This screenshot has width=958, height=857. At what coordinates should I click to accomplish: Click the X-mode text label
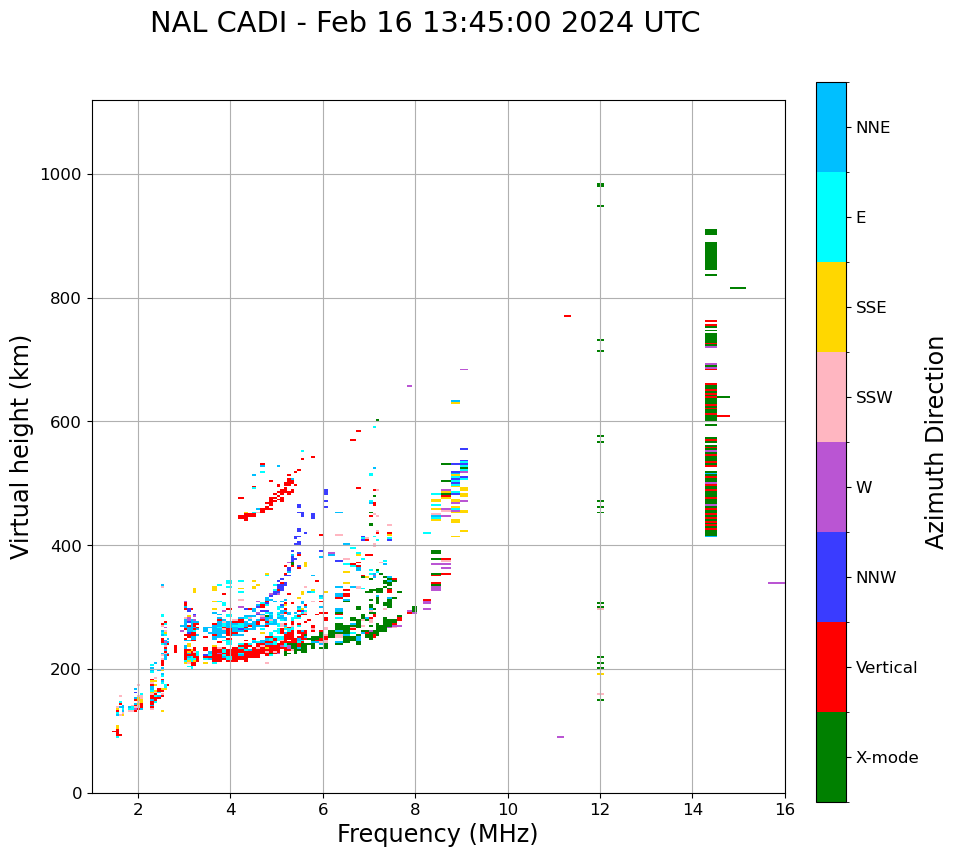click(x=886, y=758)
